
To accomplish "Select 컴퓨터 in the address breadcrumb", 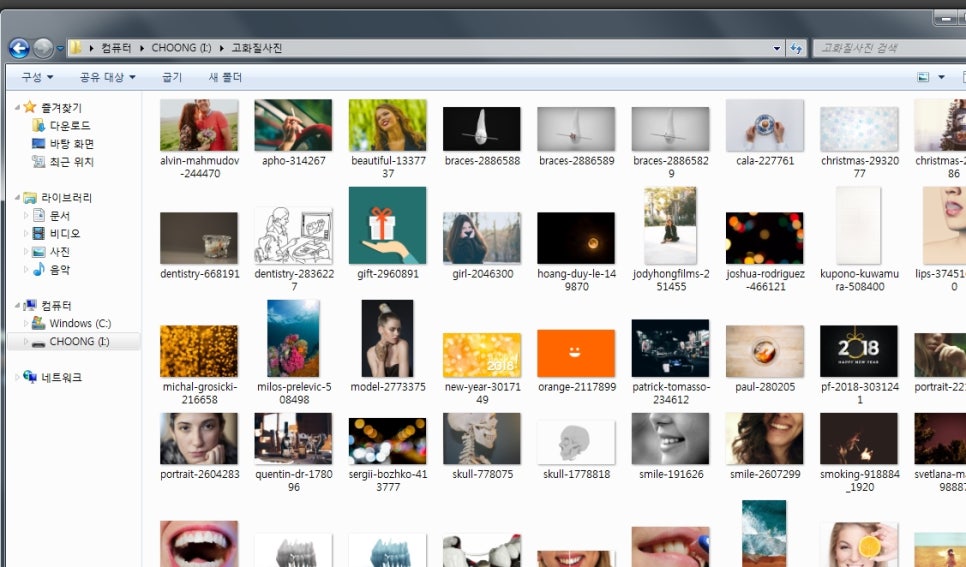I will coord(116,48).
